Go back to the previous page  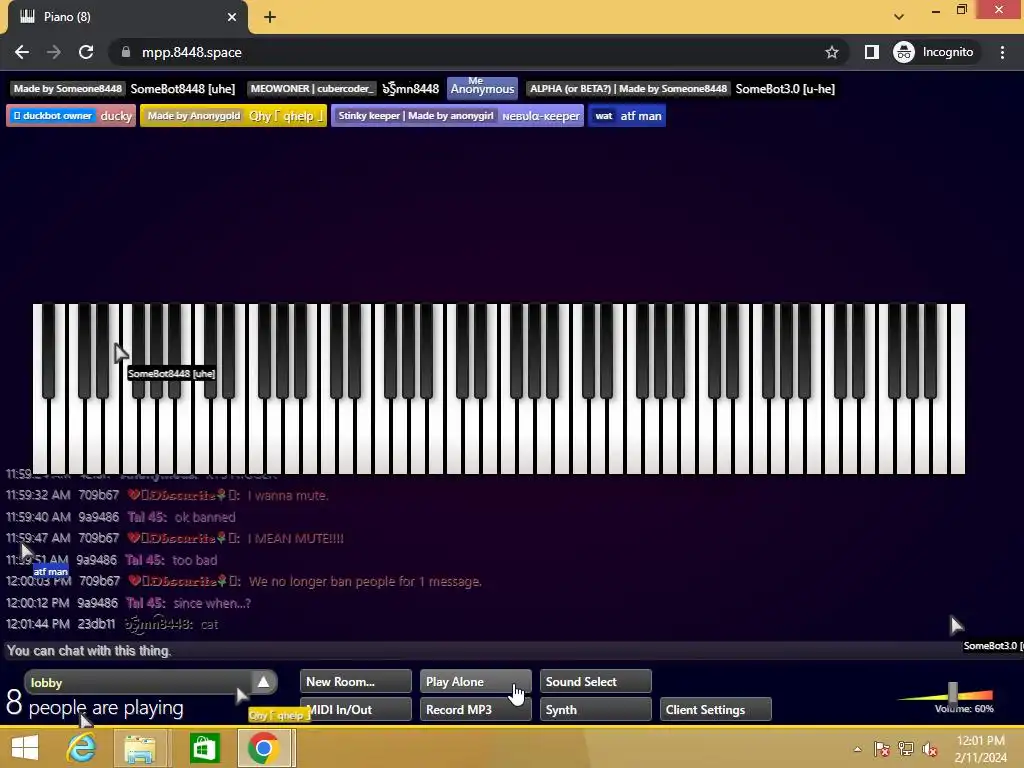click(22, 52)
